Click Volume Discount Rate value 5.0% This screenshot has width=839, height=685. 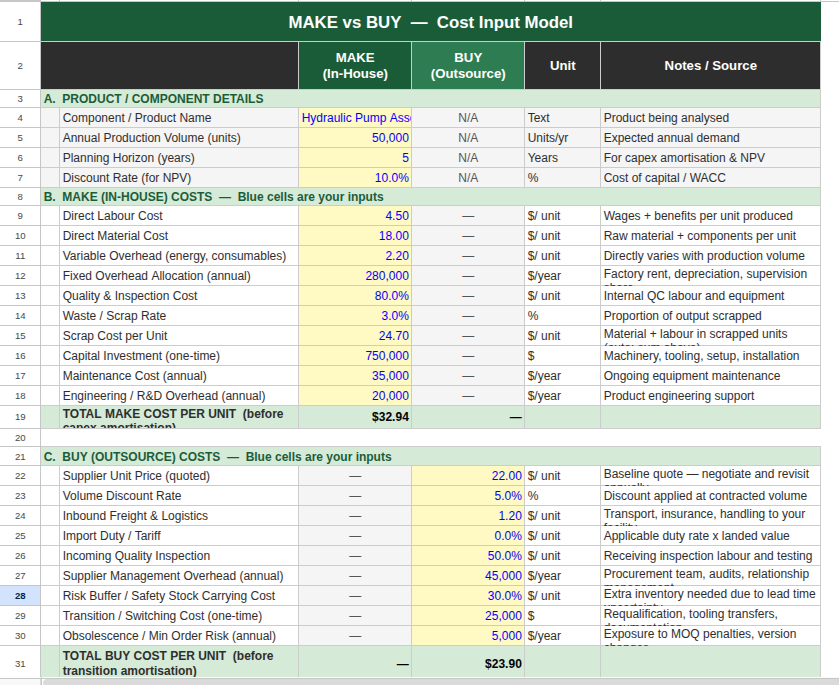[468, 496]
